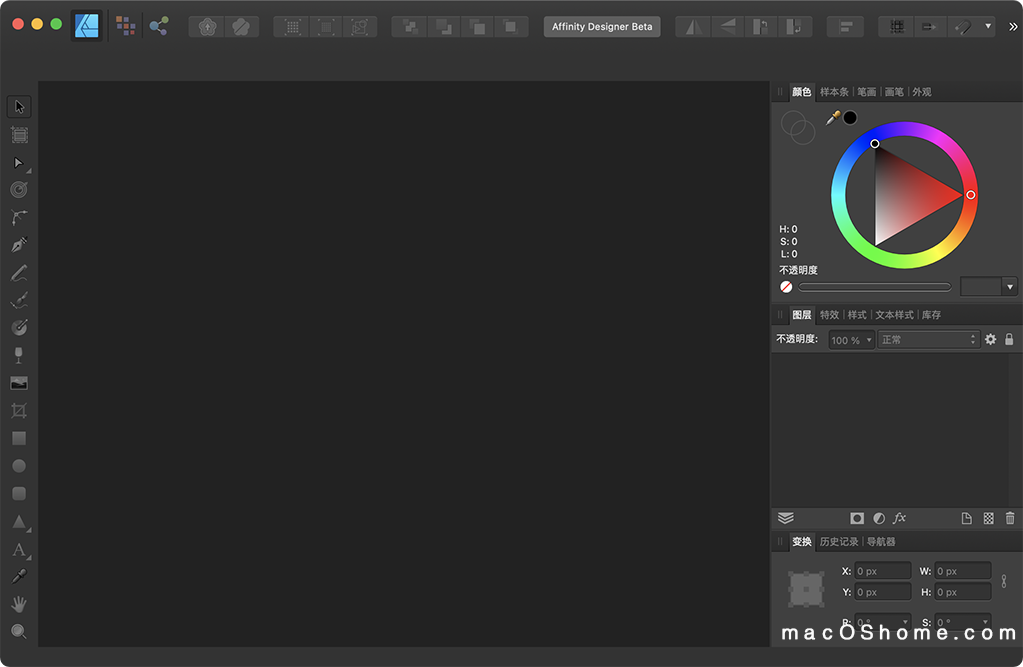The width and height of the screenshot is (1023, 667).
Task: Toggle the no-fill circle by opacity slider
Action: click(x=786, y=287)
